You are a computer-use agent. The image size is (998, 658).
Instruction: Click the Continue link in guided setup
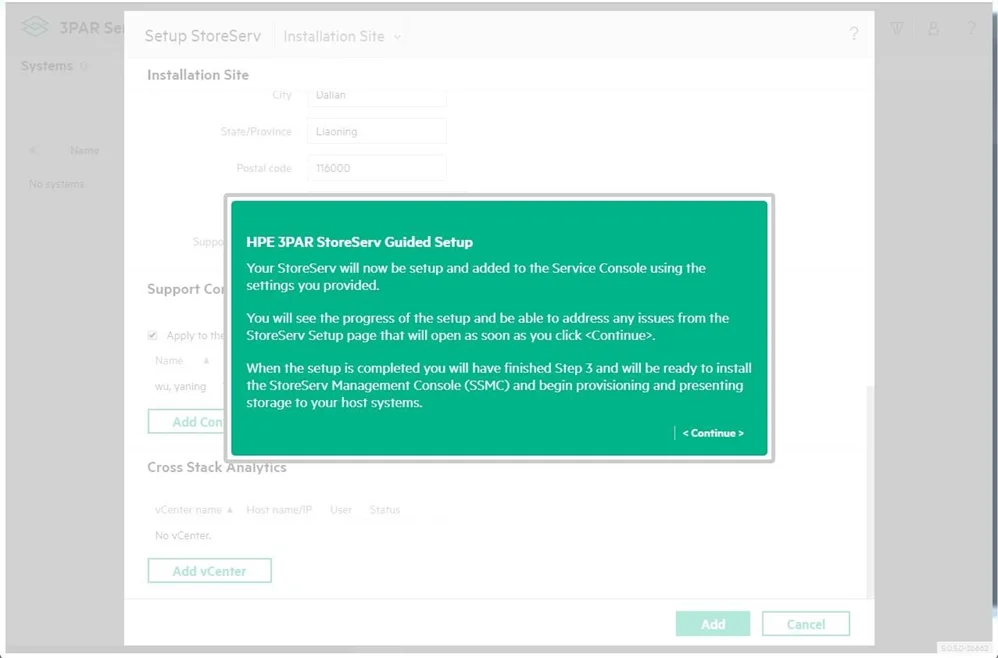pyautogui.click(x=713, y=433)
